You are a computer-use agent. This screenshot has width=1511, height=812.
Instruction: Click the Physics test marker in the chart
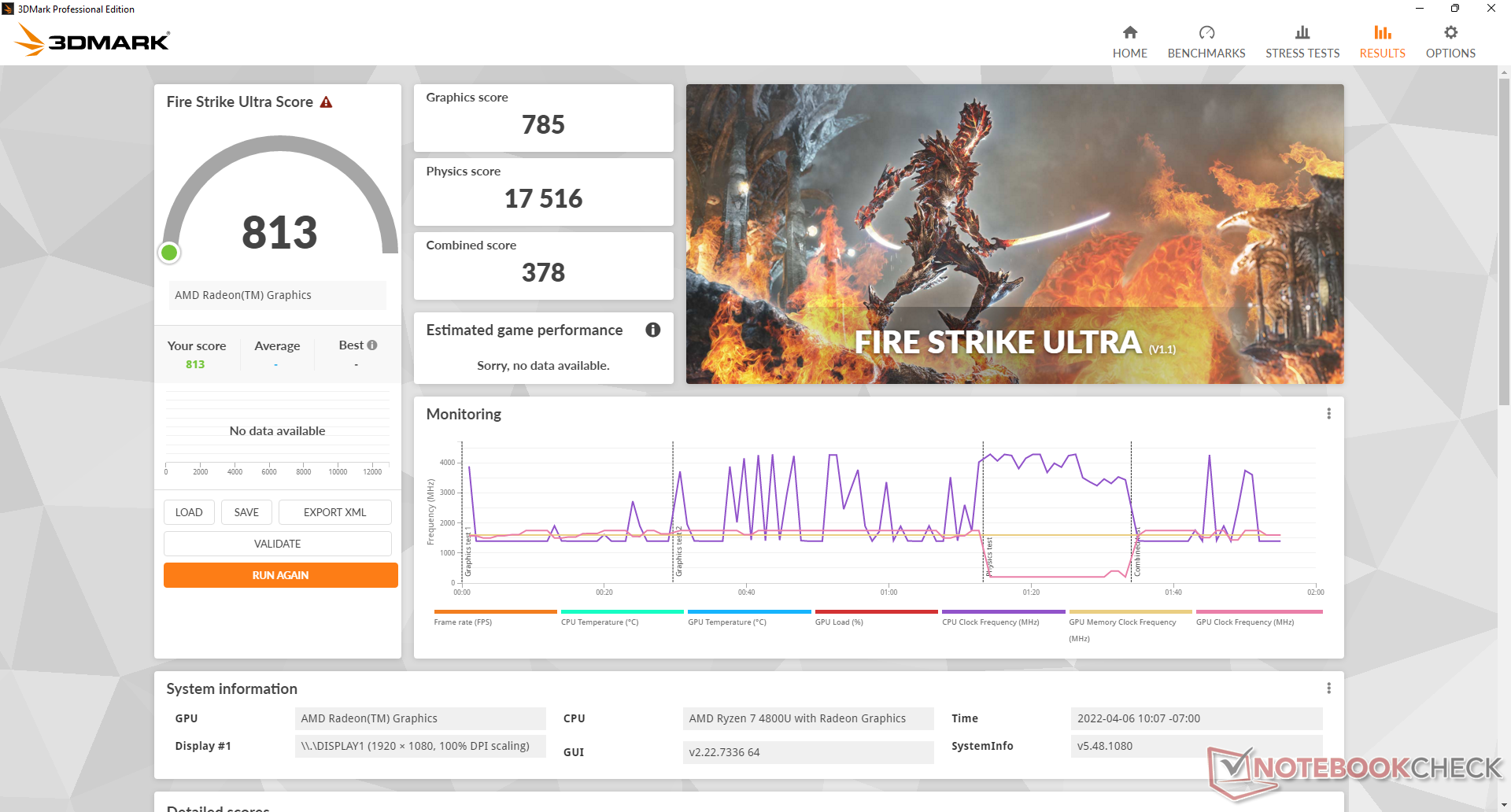click(989, 557)
